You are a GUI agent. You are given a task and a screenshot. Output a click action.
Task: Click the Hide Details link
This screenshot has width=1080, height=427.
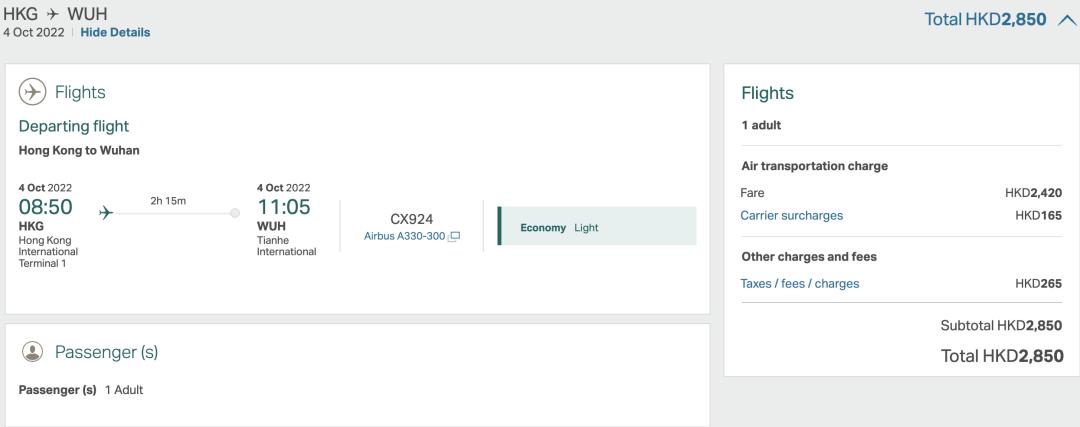click(x=115, y=32)
